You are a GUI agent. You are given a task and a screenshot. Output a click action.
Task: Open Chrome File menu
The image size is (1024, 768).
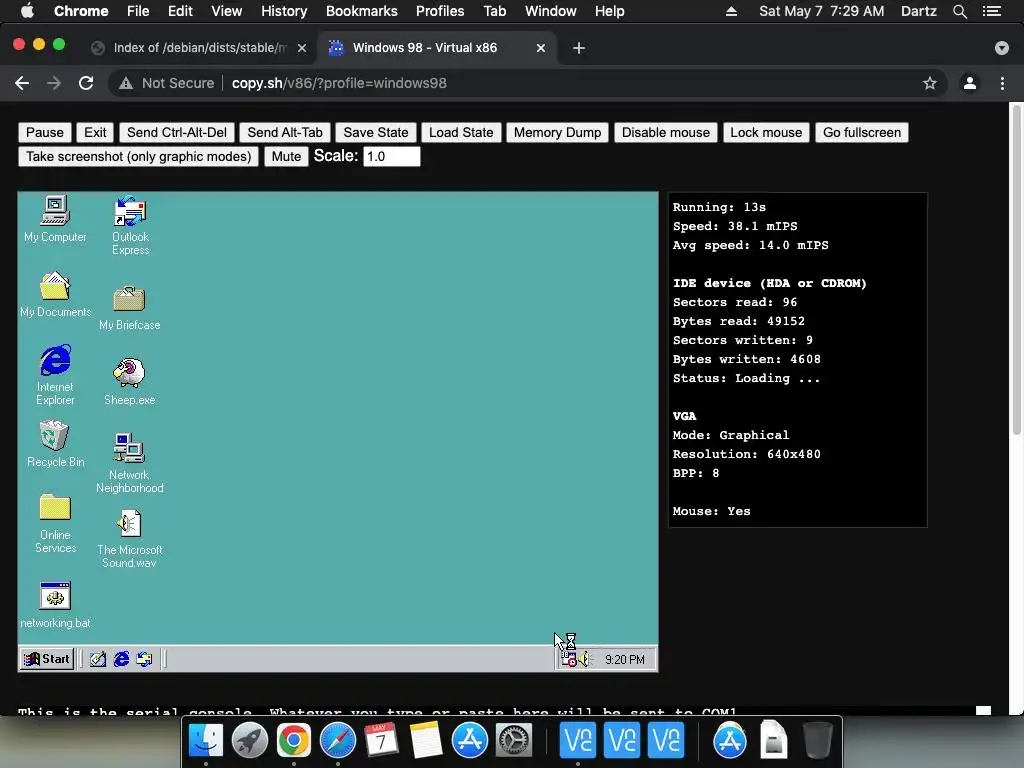tap(138, 11)
